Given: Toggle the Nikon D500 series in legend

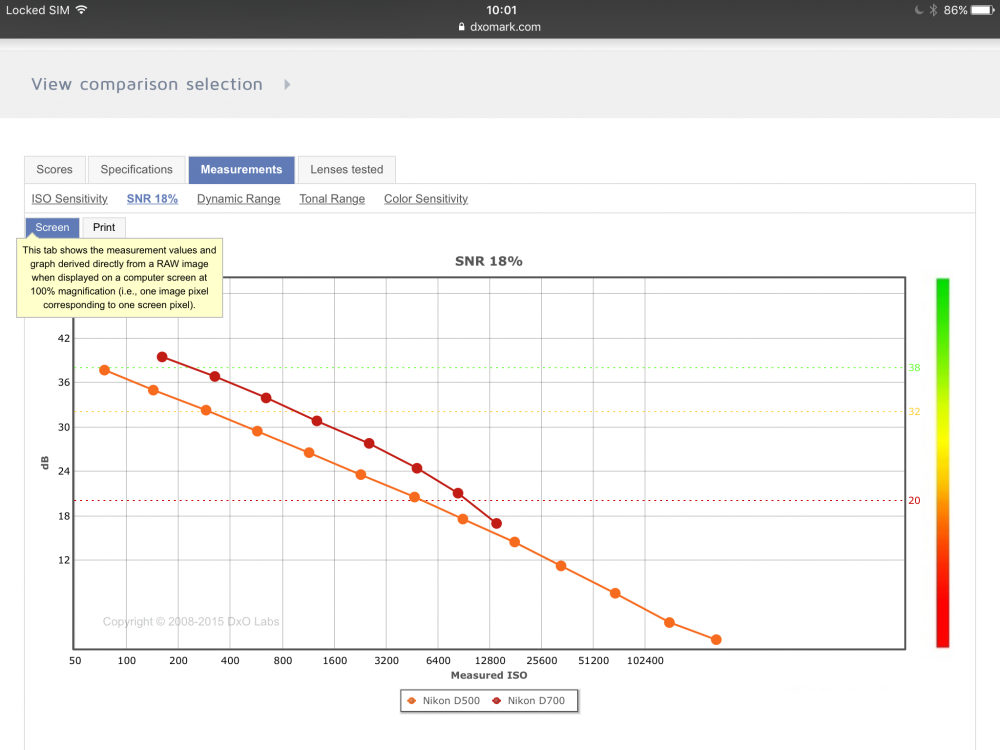Looking at the screenshot, I should (x=443, y=700).
